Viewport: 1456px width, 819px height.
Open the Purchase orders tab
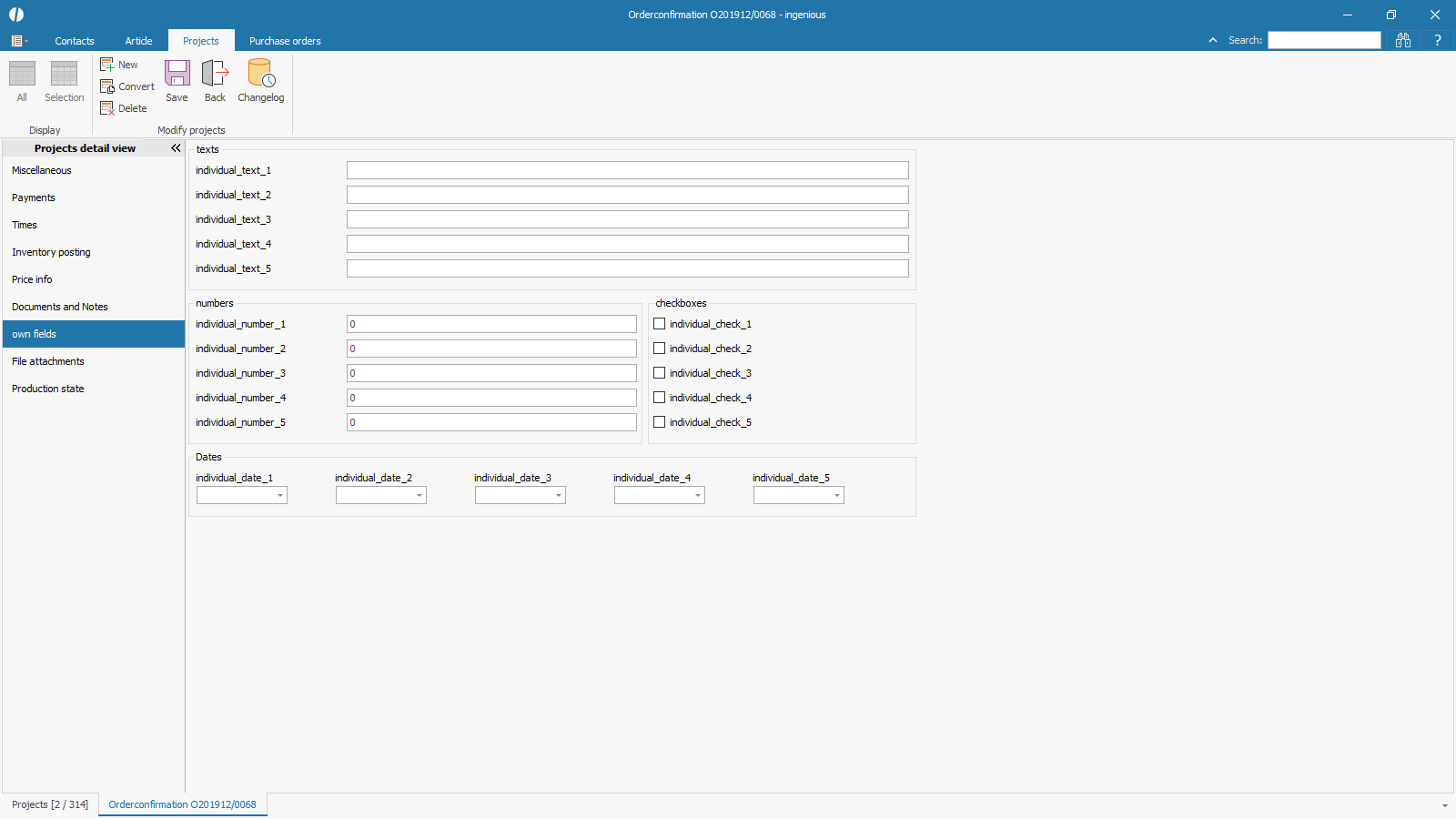(285, 41)
